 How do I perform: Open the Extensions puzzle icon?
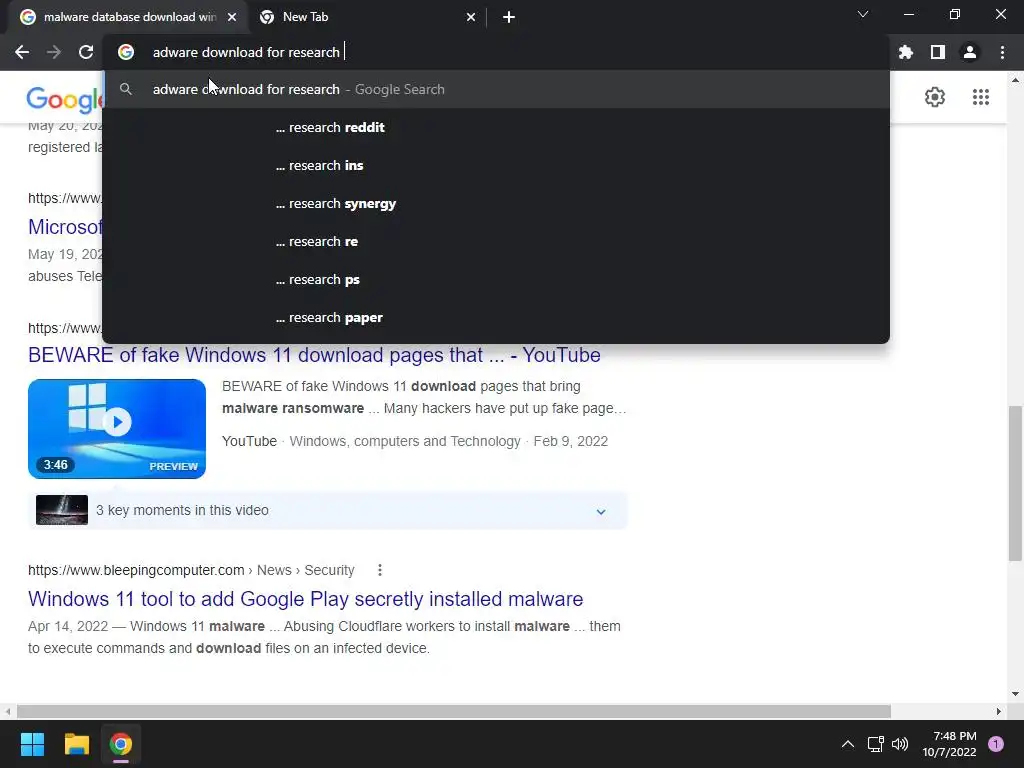tap(905, 52)
